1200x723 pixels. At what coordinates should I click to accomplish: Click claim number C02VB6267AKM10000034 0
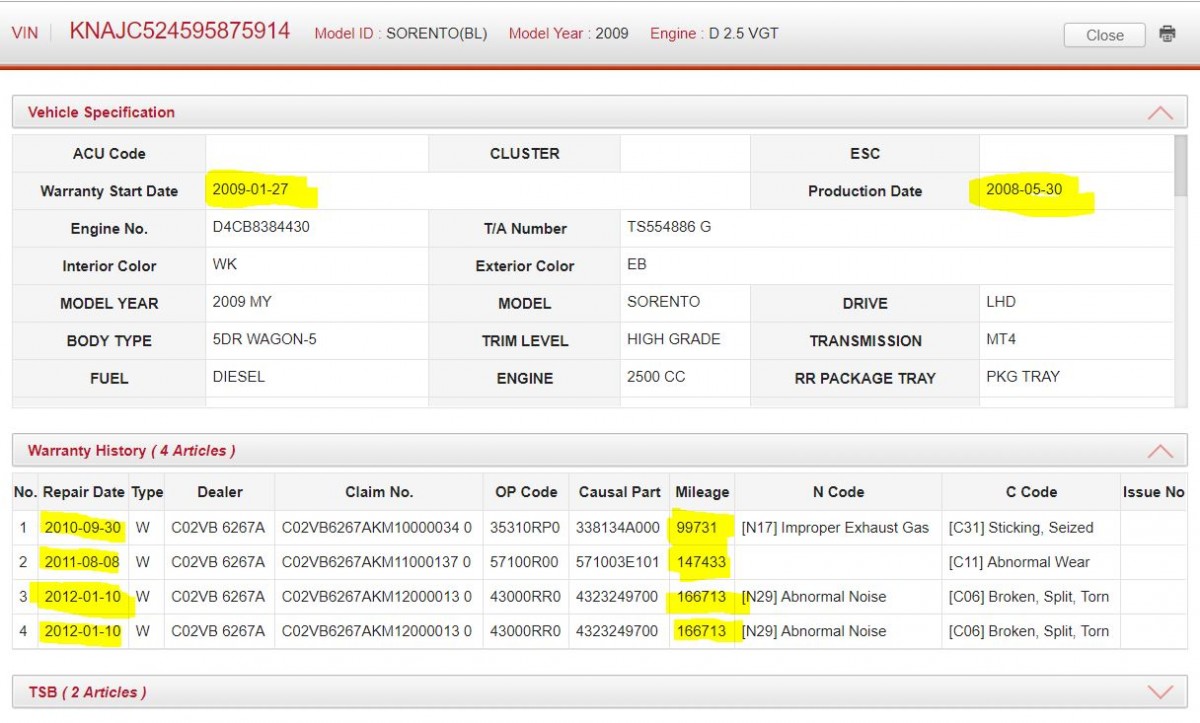(377, 527)
